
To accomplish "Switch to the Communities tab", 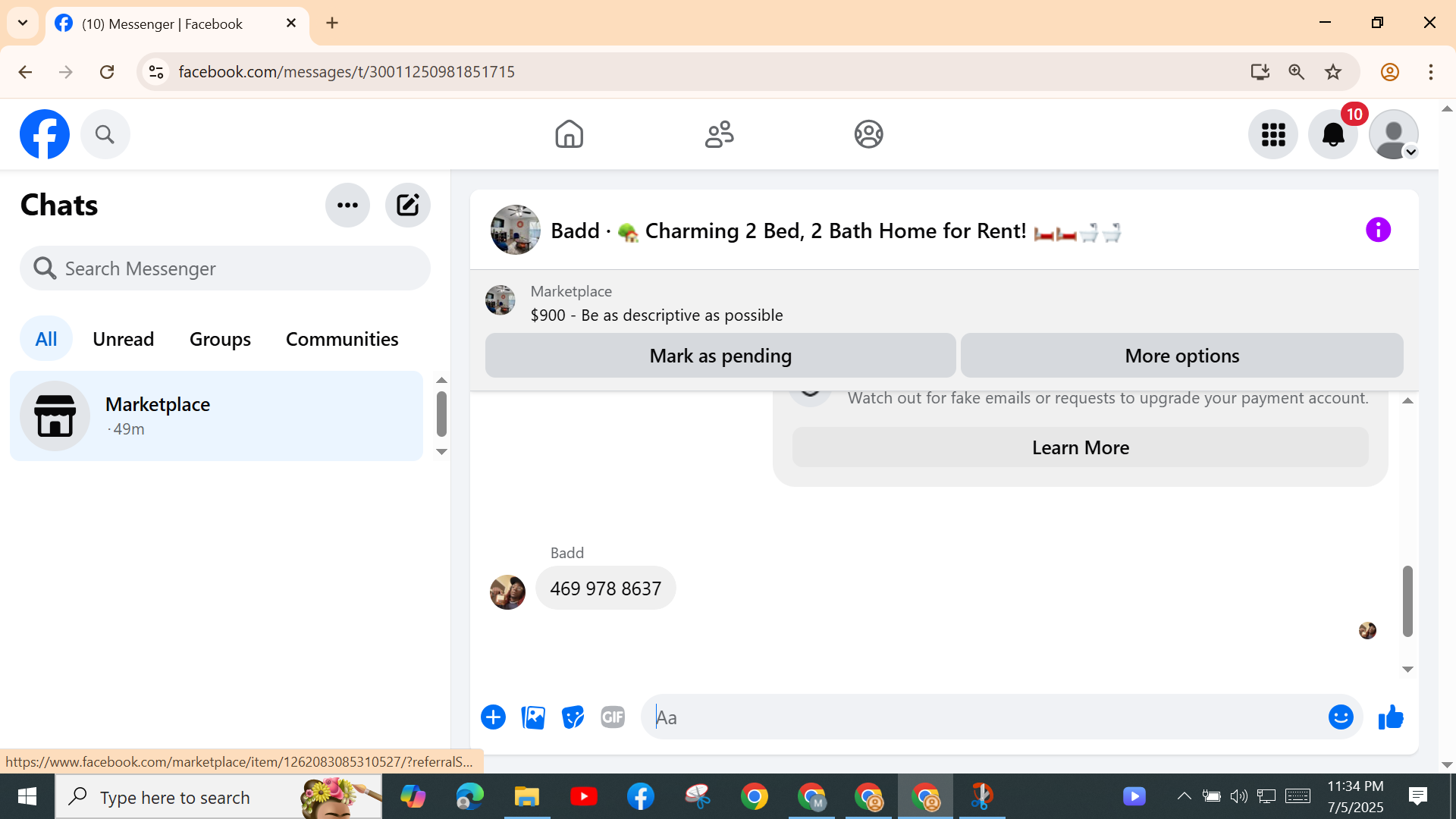I will pyautogui.click(x=341, y=339).
